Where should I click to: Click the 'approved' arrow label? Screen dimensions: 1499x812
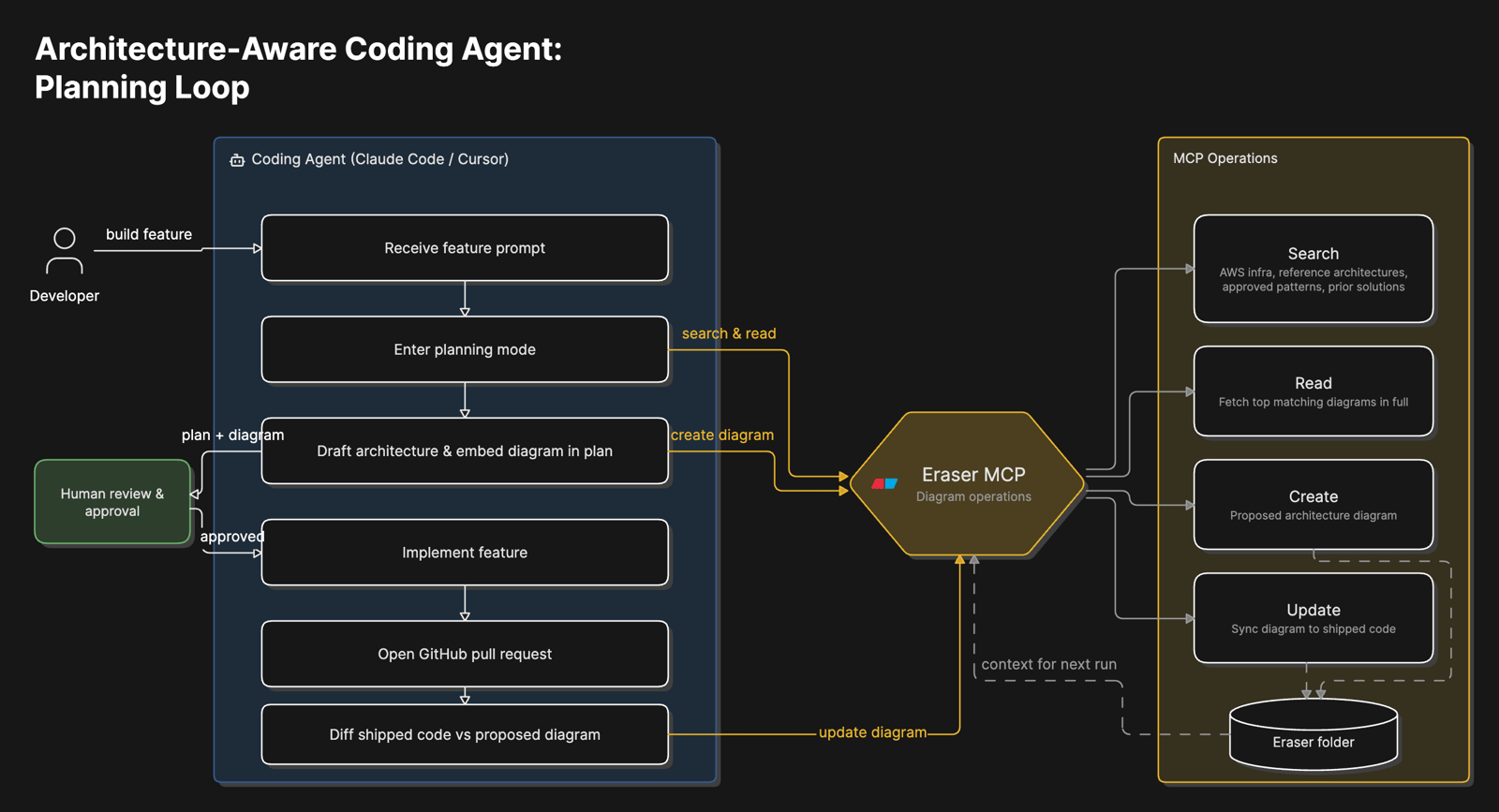pos(232,537)
